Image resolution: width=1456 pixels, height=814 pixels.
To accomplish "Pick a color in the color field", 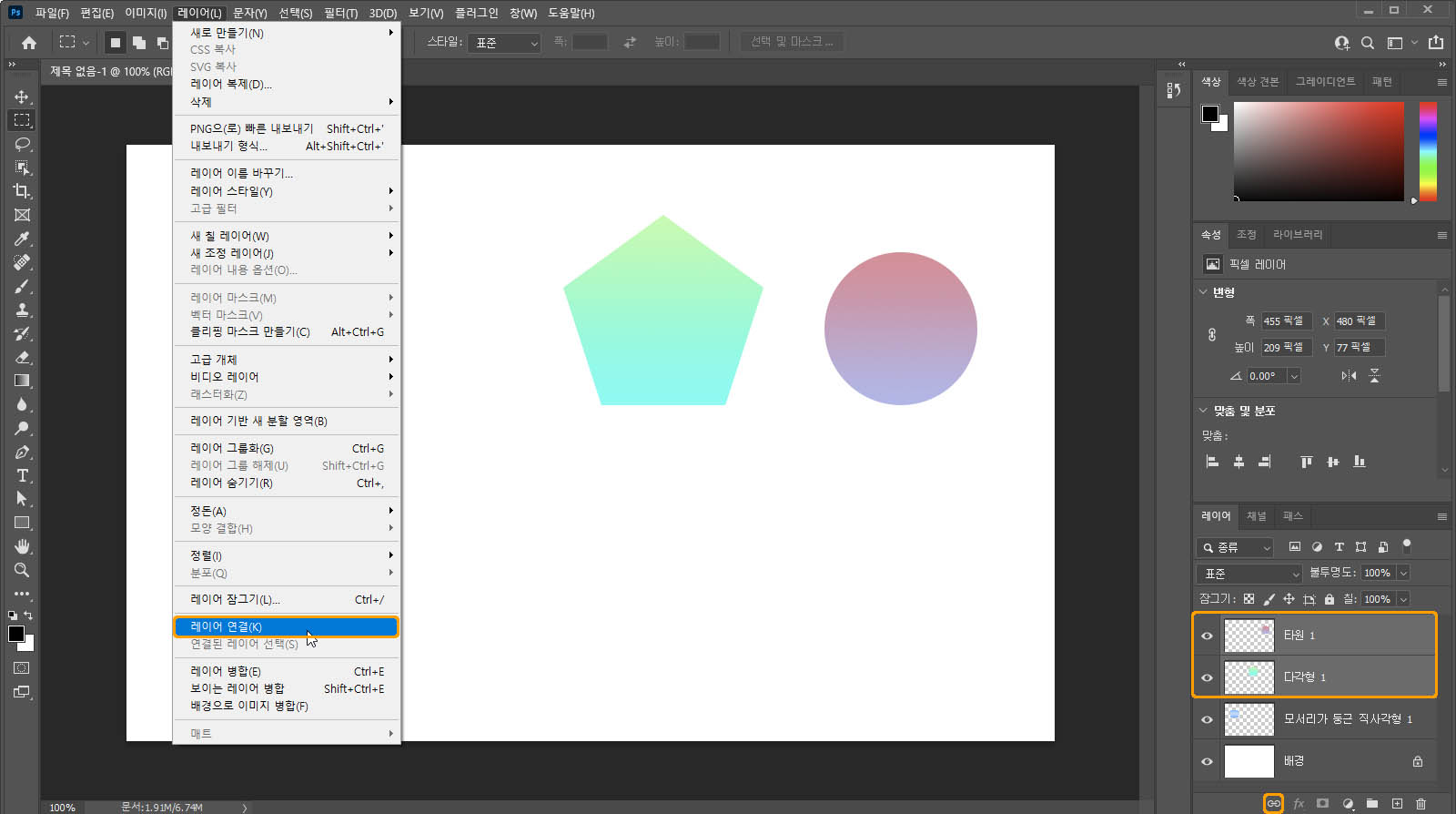I will [1319, 151].
